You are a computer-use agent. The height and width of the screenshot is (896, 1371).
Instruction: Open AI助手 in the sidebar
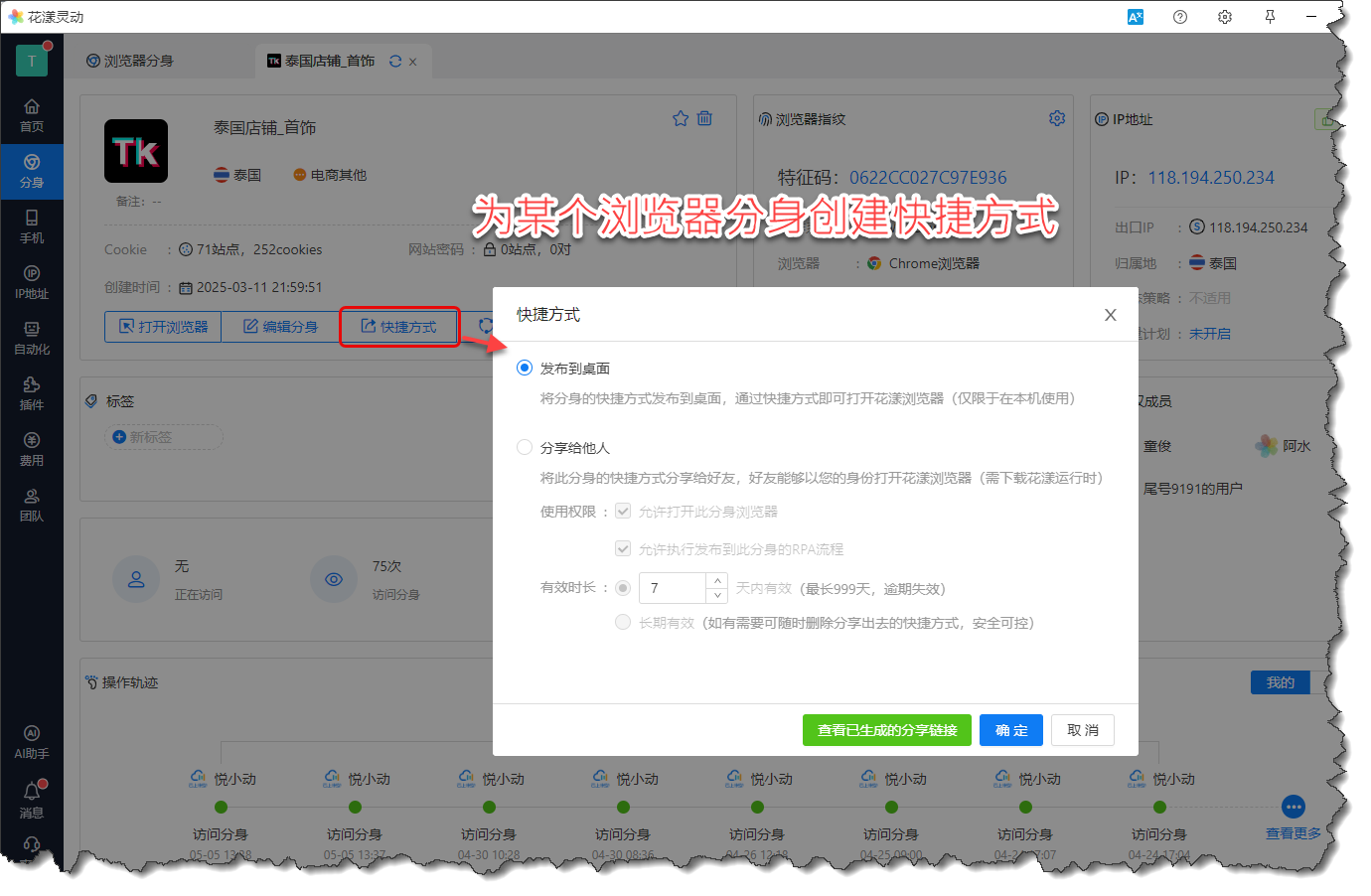[x=32, y=741]
